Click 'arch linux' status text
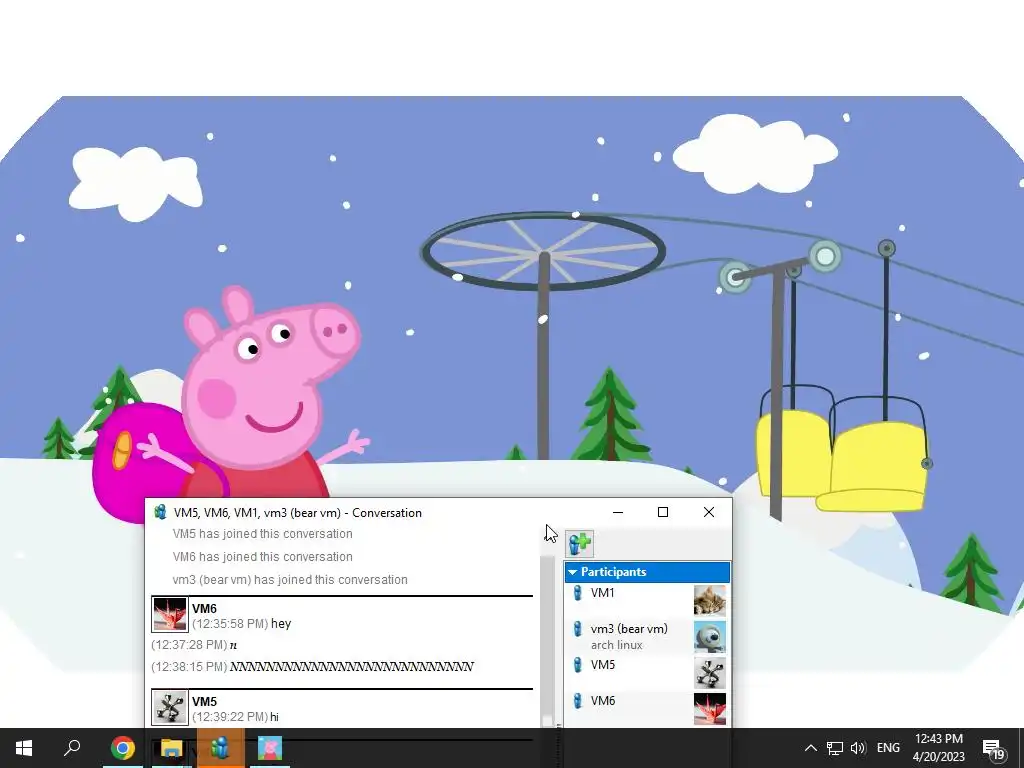The image size is (1024, 768). point(616,645)
